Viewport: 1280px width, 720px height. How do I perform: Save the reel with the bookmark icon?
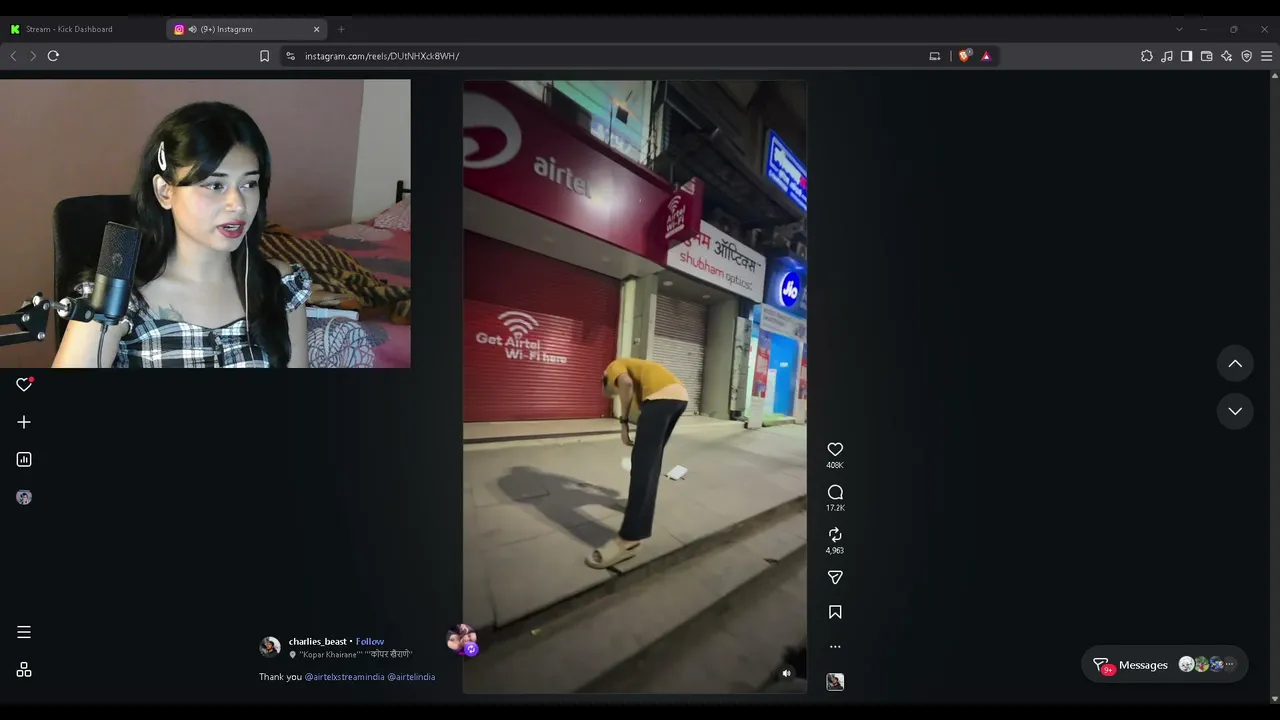coord(835,612)
